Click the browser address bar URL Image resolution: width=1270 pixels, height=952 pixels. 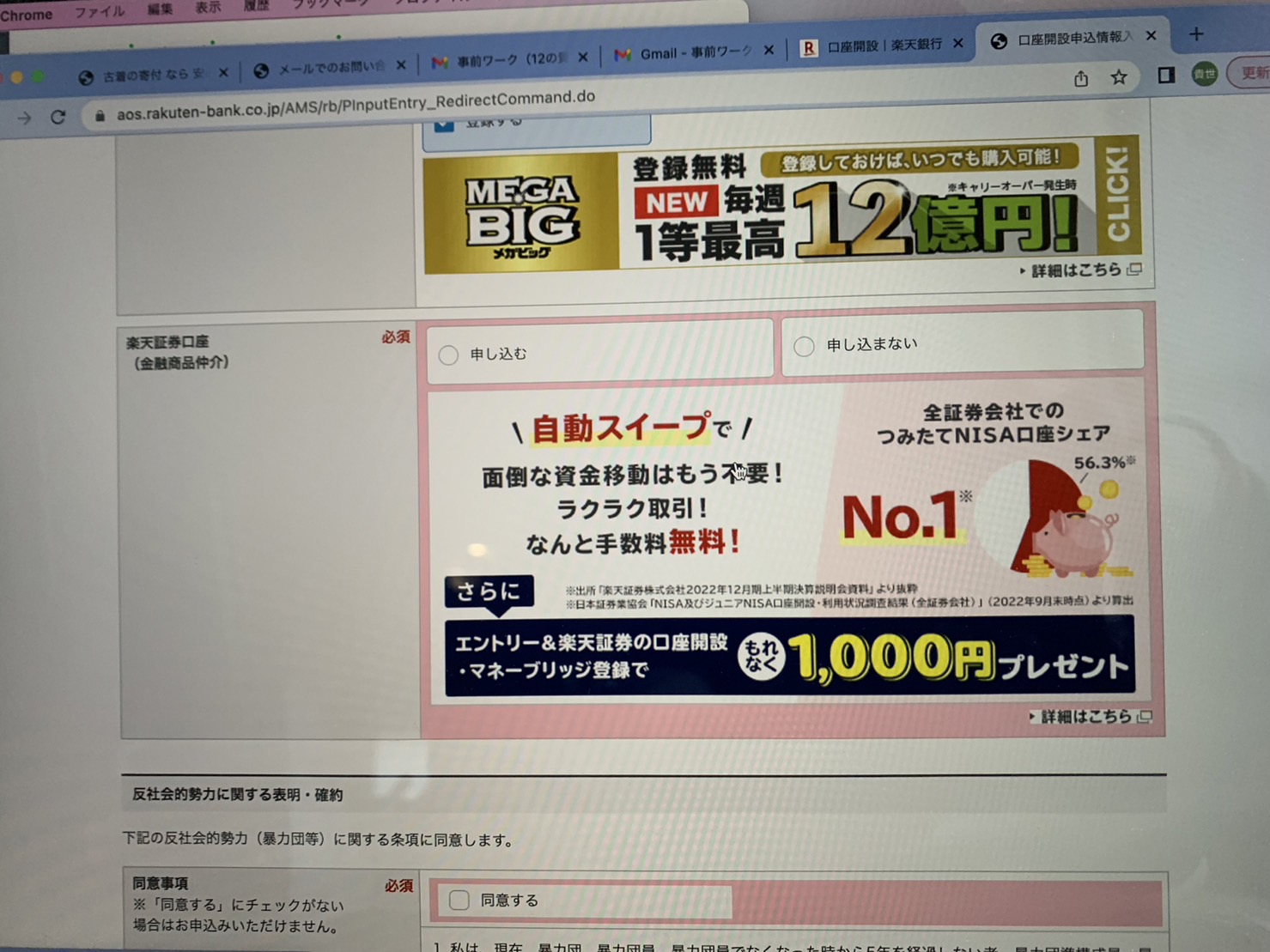[355, 103]
